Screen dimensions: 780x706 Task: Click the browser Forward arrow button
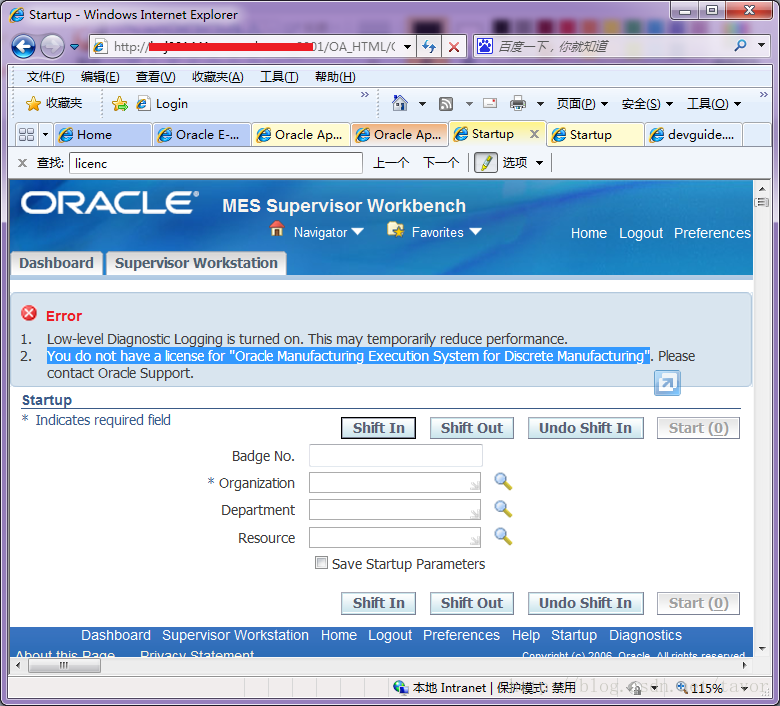pyautogui.click(x=52, y=47)
